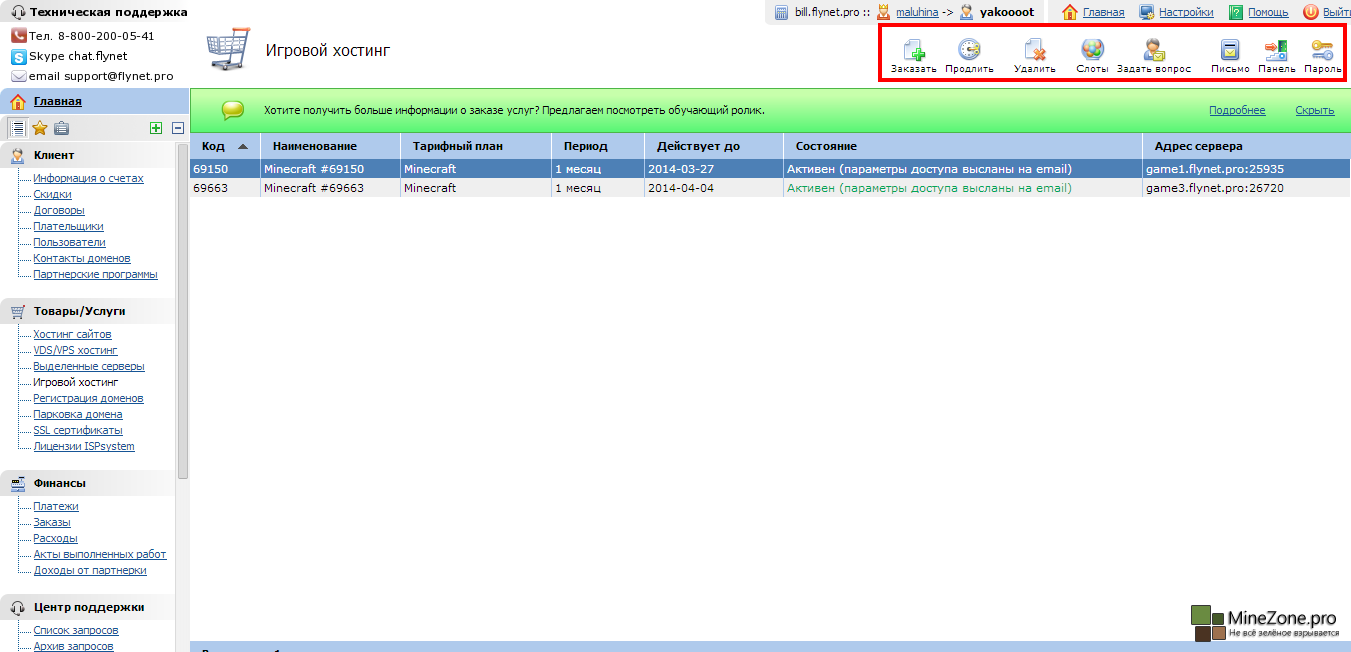The width and height of the screenshot is (1351, 652).
Task: Open Помощь help in top bar
Action: (x=1268, y=12)
